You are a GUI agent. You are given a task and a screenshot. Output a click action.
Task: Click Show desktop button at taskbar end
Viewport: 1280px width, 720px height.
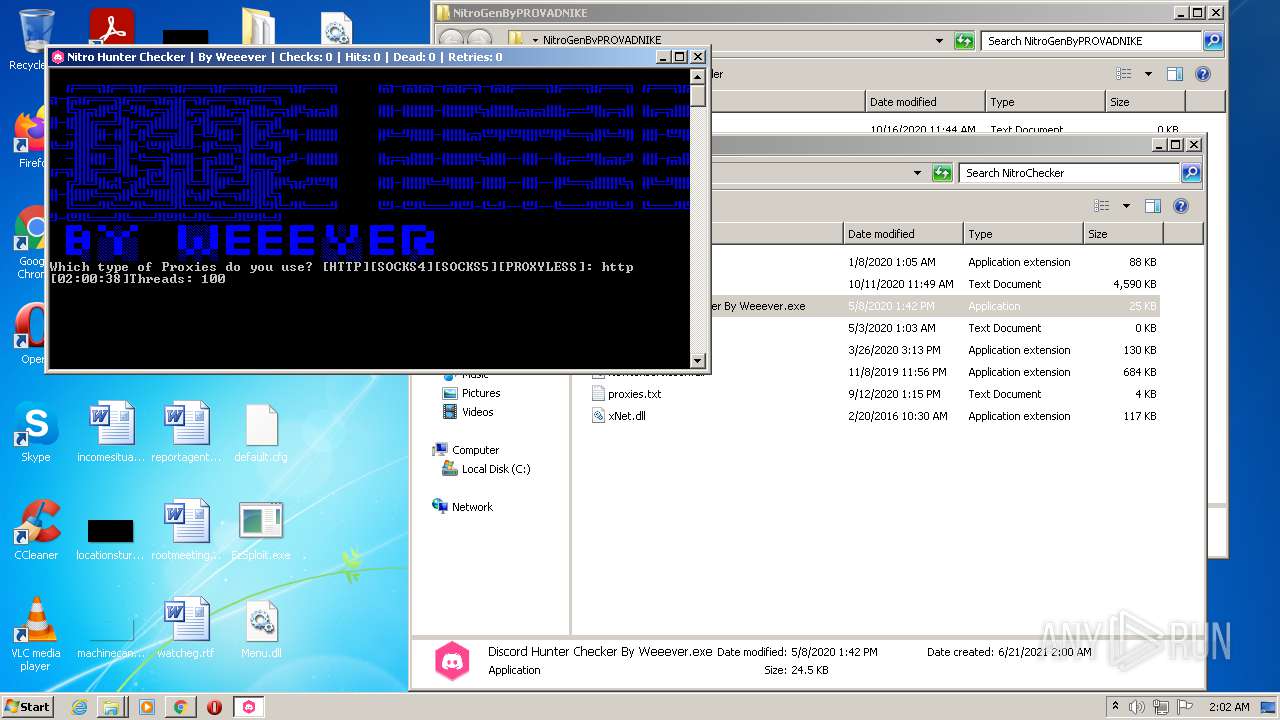1269,707
